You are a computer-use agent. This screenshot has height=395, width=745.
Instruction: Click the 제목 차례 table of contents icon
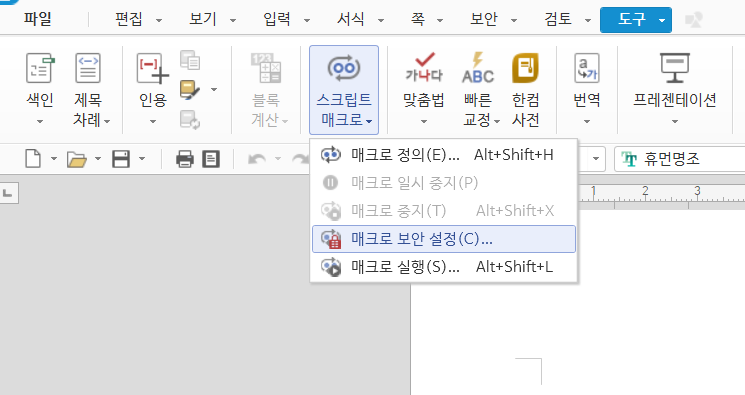click(88, 69)
